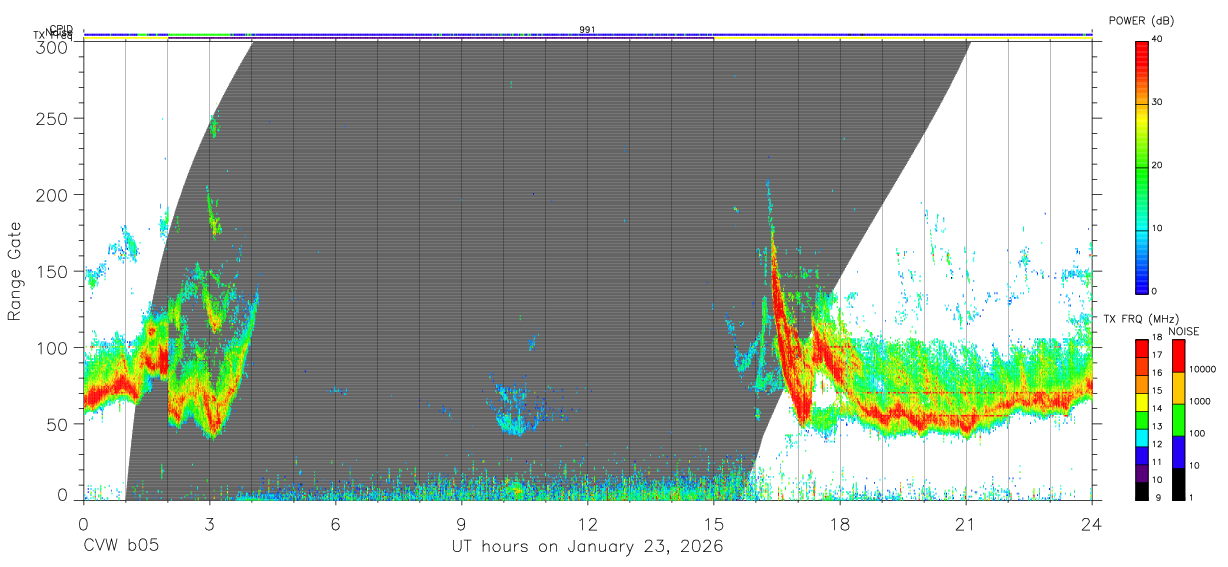
Task: Click the CPID label at top left
Action: pos(61,29)
